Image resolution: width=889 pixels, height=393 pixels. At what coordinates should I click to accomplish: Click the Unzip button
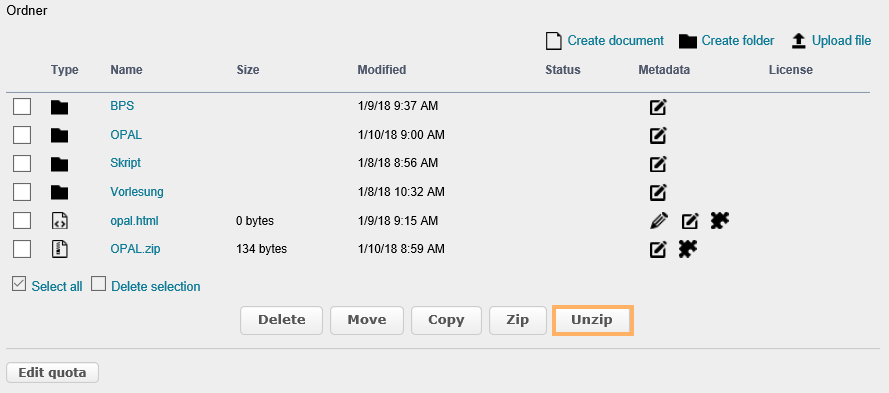[592, 320]
